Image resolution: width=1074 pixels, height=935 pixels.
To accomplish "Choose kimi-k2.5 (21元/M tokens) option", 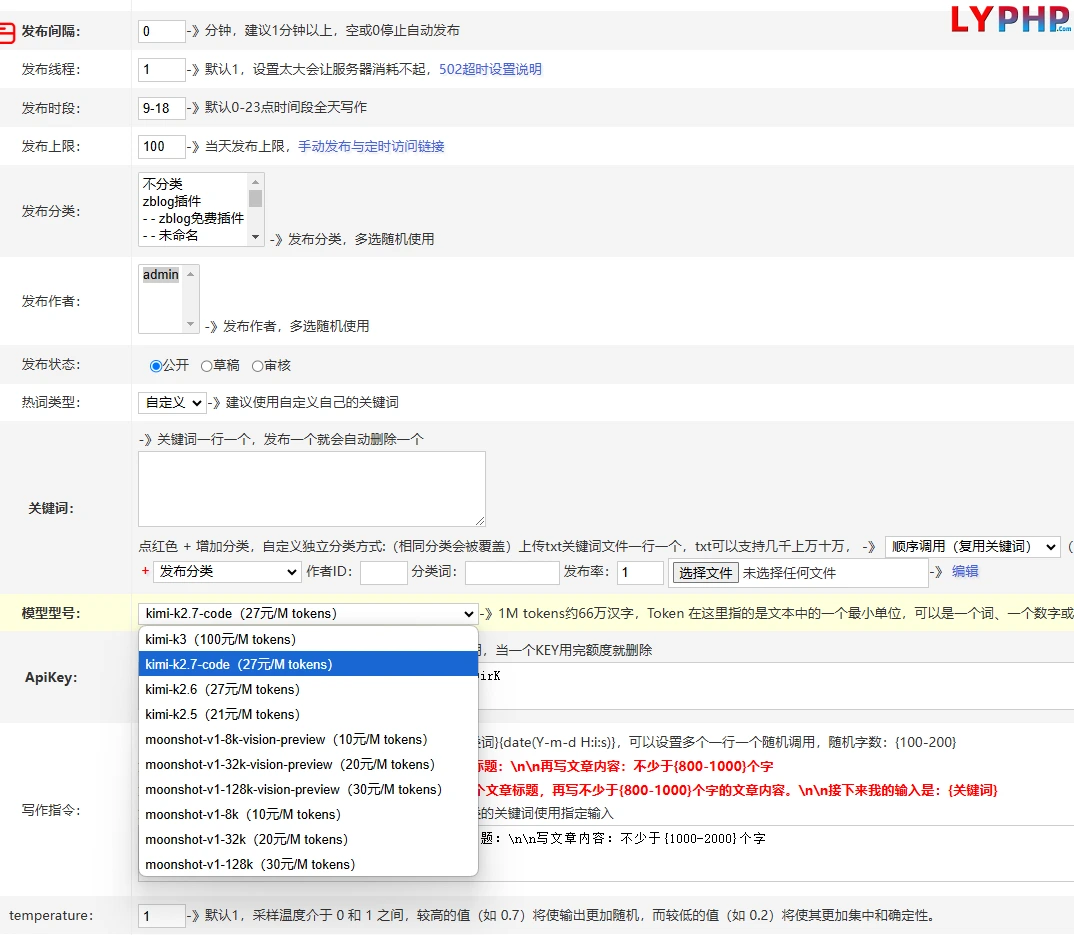I will coord(308,714).
